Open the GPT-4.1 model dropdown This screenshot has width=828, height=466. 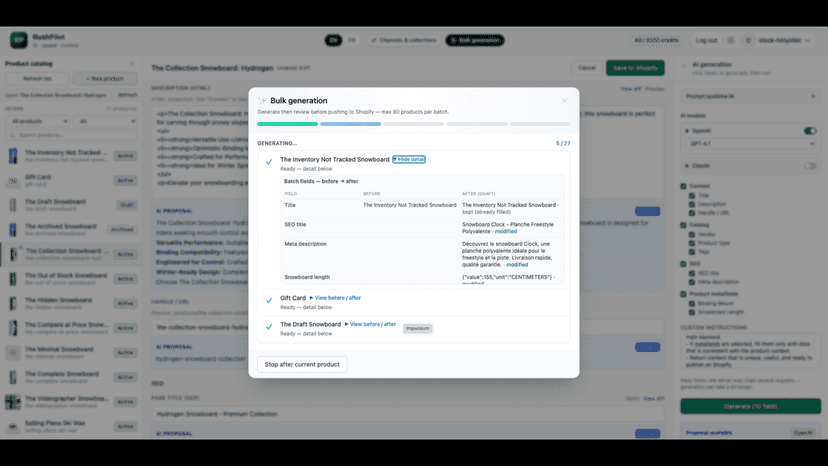750,144
